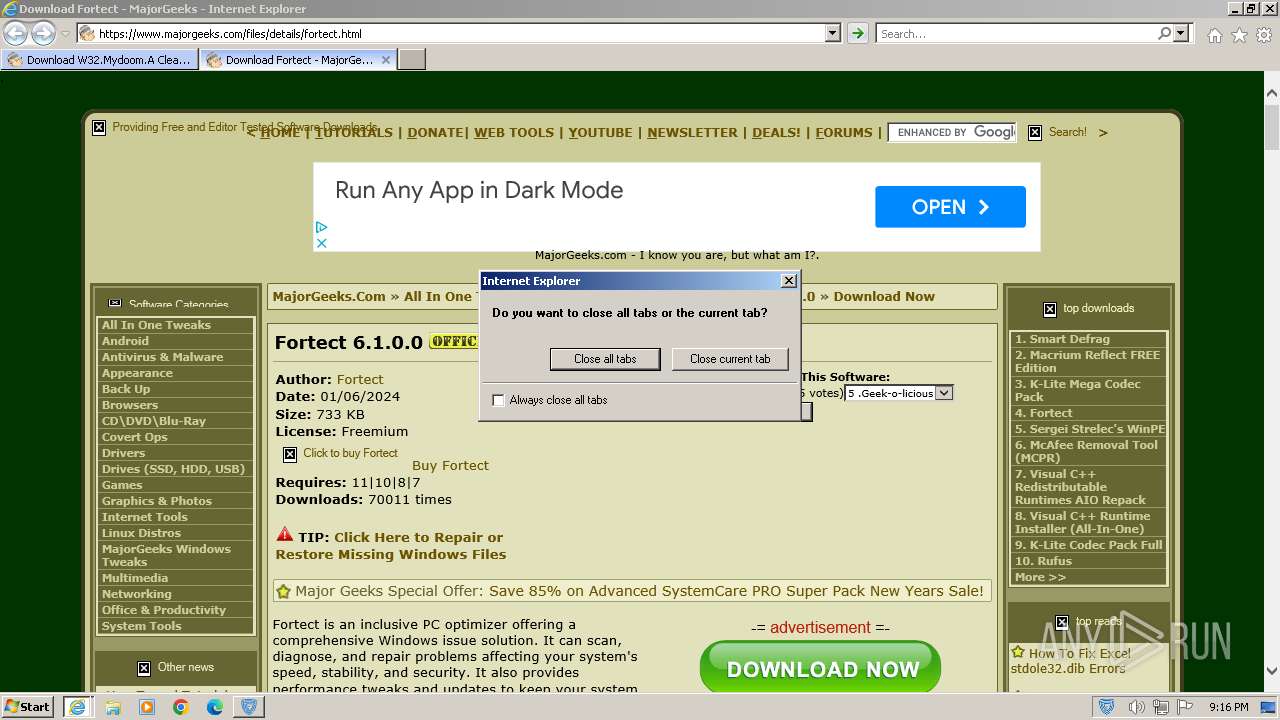The width and height of the screenshot is (1280, 720).
Task: Click the green DOWNLOAD NOW button
Action: pos(821,668)
